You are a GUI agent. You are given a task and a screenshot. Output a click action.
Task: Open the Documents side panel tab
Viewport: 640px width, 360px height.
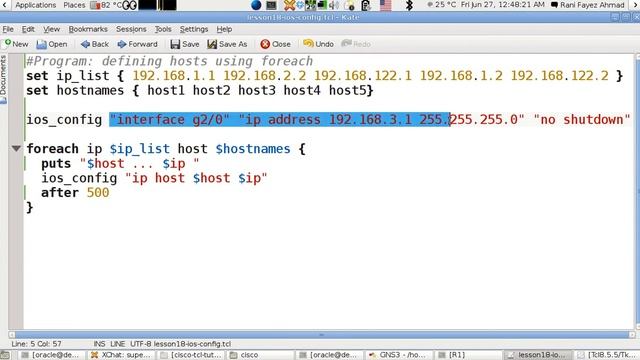tap(3, 80)
